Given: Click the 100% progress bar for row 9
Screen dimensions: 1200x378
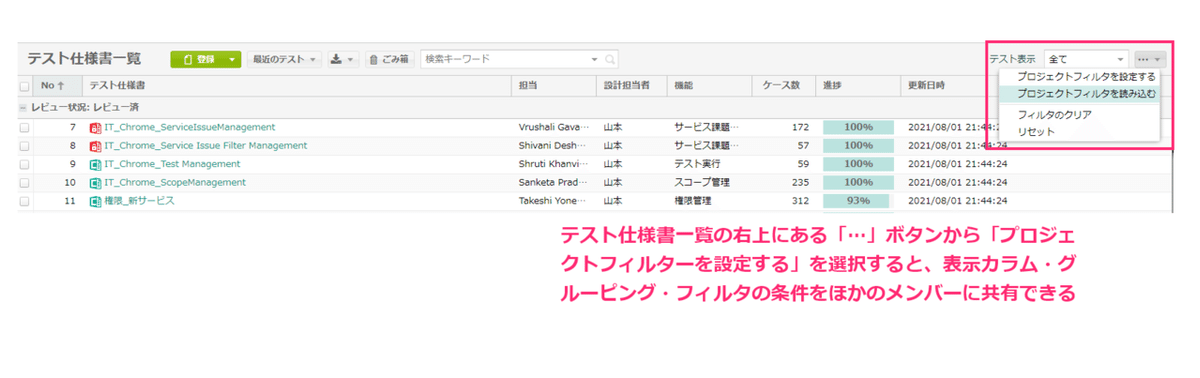Looking at the screenshot, I should 857,164.
